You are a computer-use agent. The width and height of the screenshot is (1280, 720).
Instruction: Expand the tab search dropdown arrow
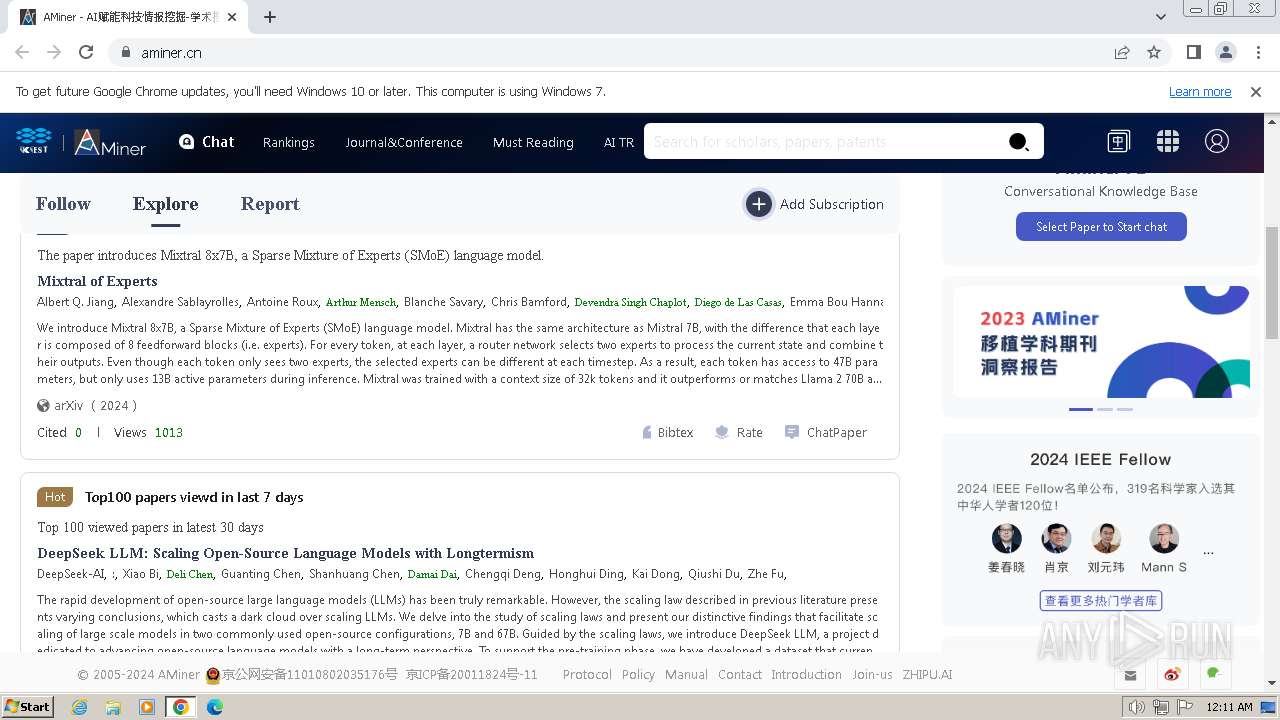(1160, 17)
